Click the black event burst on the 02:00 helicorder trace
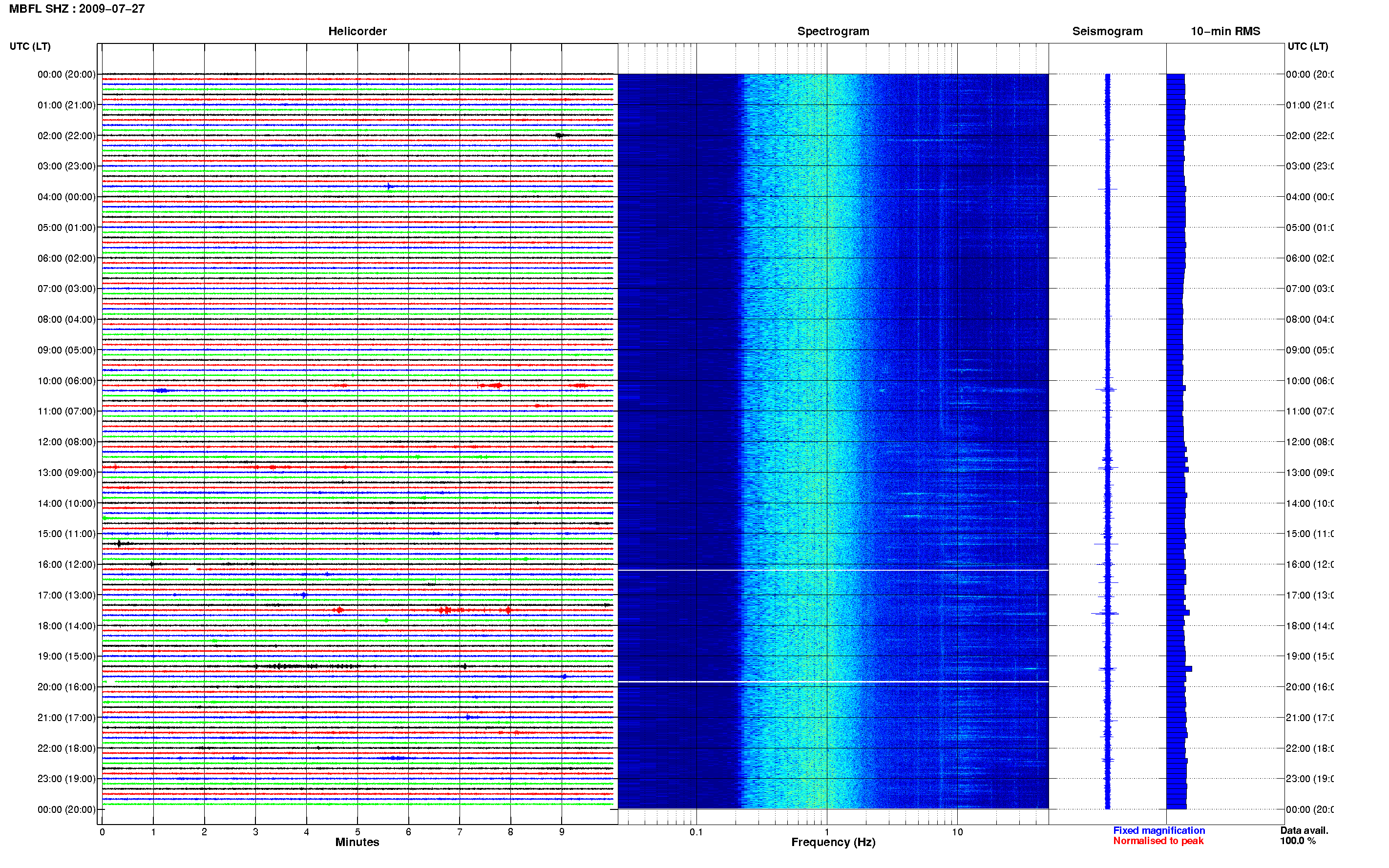Image resolution: width=1389 pixels, height=868 pixels. coord(560,136)
